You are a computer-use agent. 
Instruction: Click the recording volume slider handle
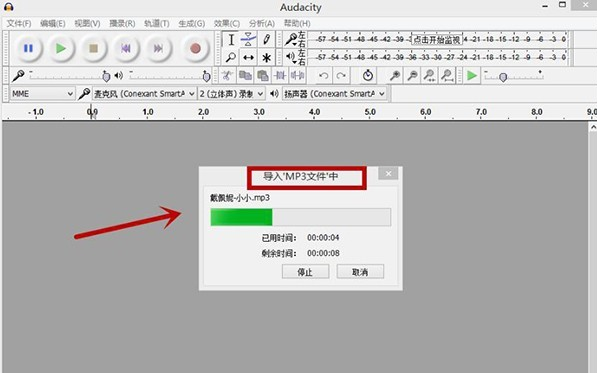pos(106,77)
